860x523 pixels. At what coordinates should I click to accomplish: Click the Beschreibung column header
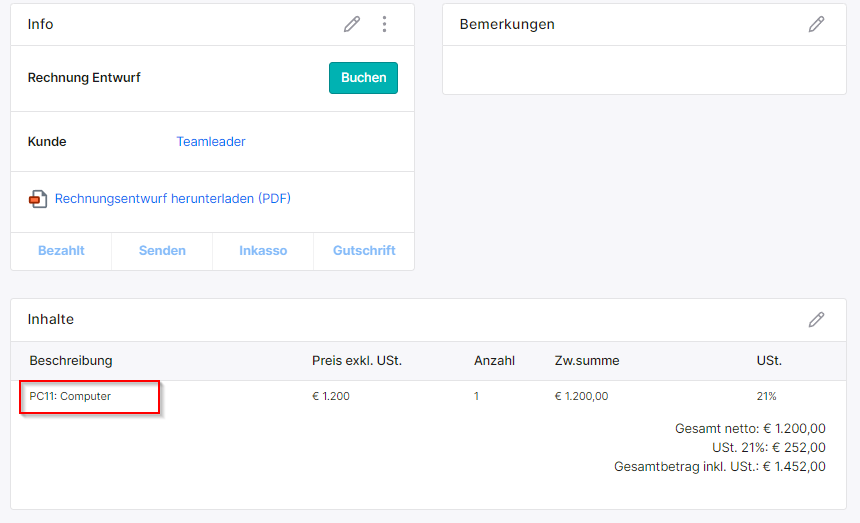pyautogui.click(x=71, y=361)
